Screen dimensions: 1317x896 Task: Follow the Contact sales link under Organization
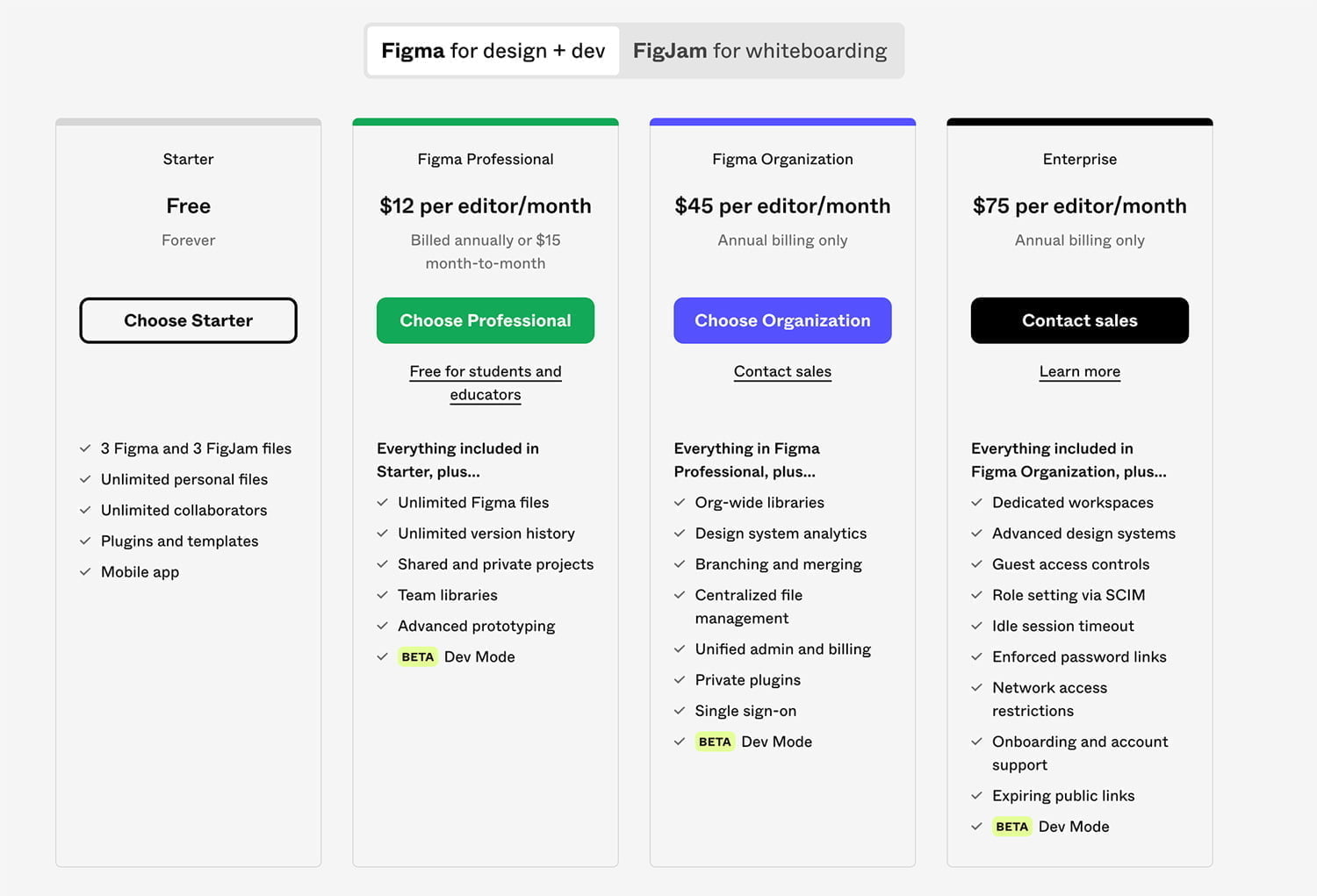pos(782,371)
